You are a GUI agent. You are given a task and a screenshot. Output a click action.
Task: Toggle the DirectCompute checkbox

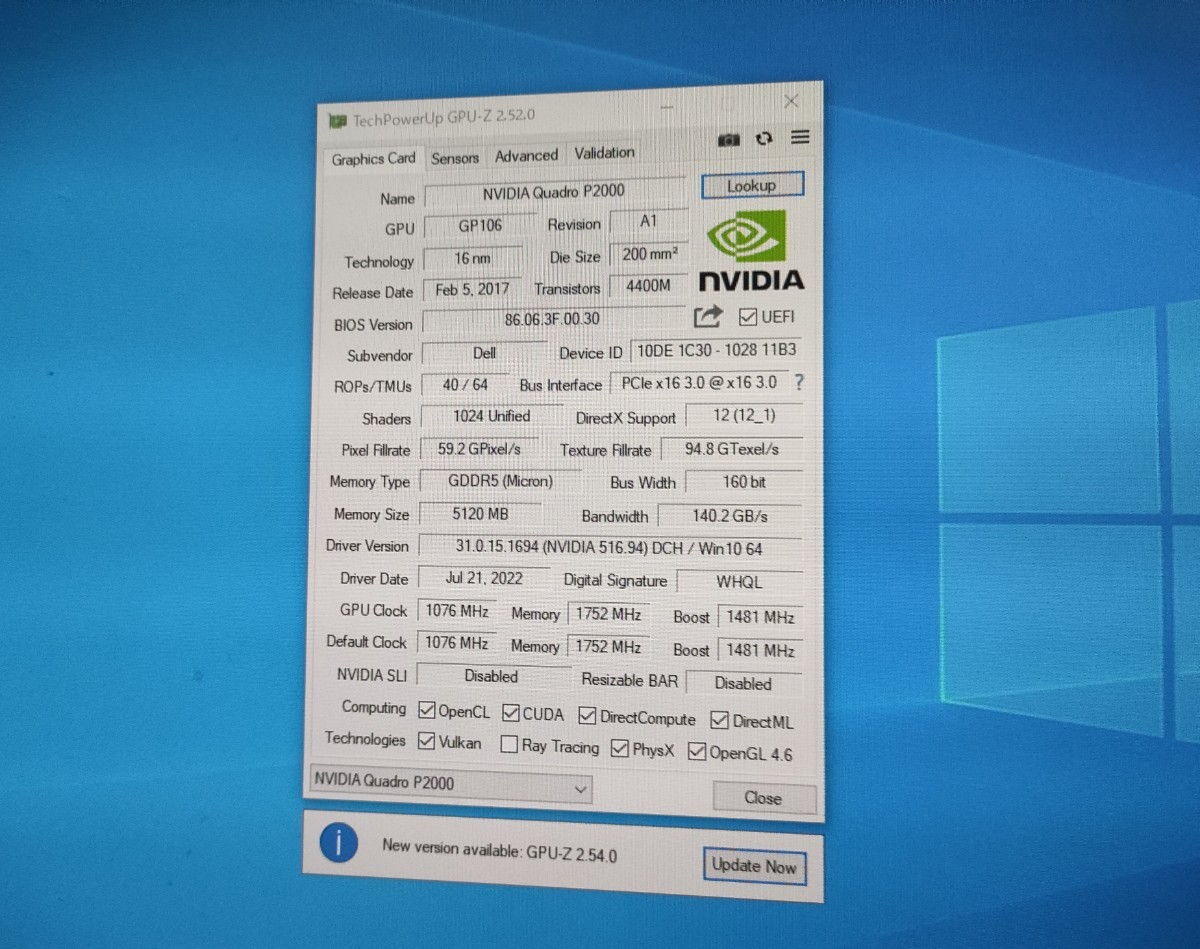[x=587, y=717]
